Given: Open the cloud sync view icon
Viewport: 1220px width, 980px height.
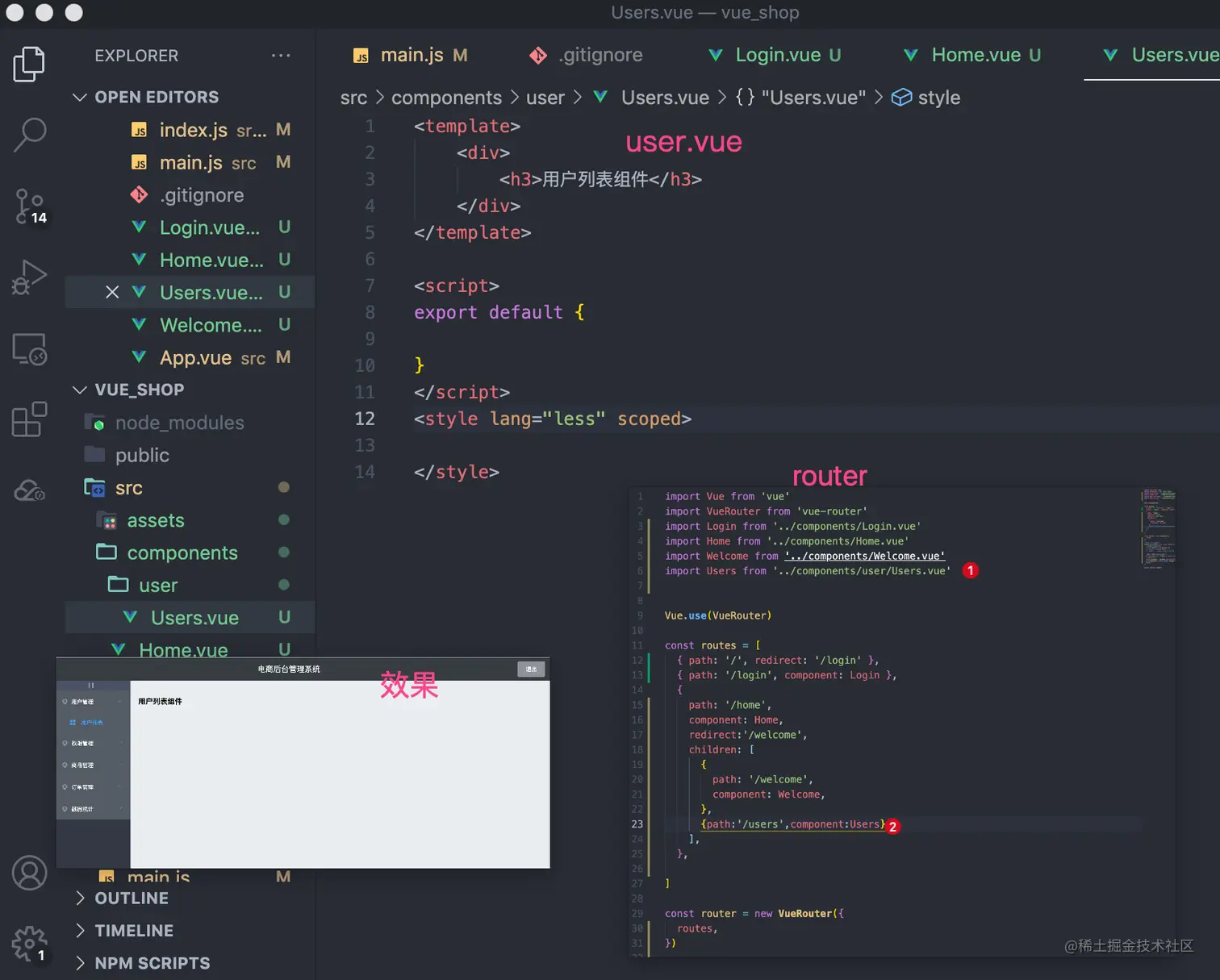Looking at the screenshot, I should pos(30,490).
